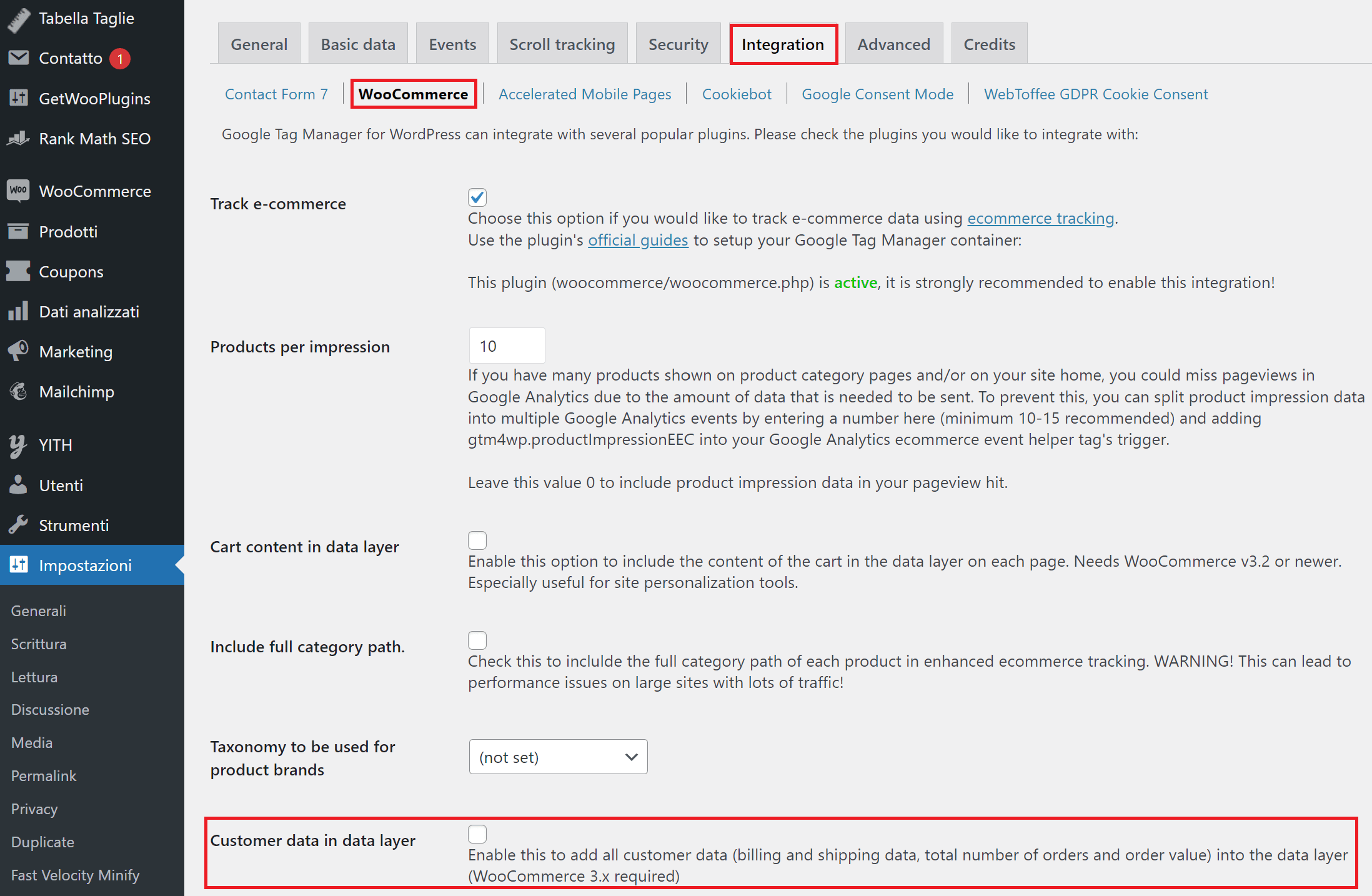Go to the Security tab
Viewport: 1372px width, 896px height.
click(679, 44)
